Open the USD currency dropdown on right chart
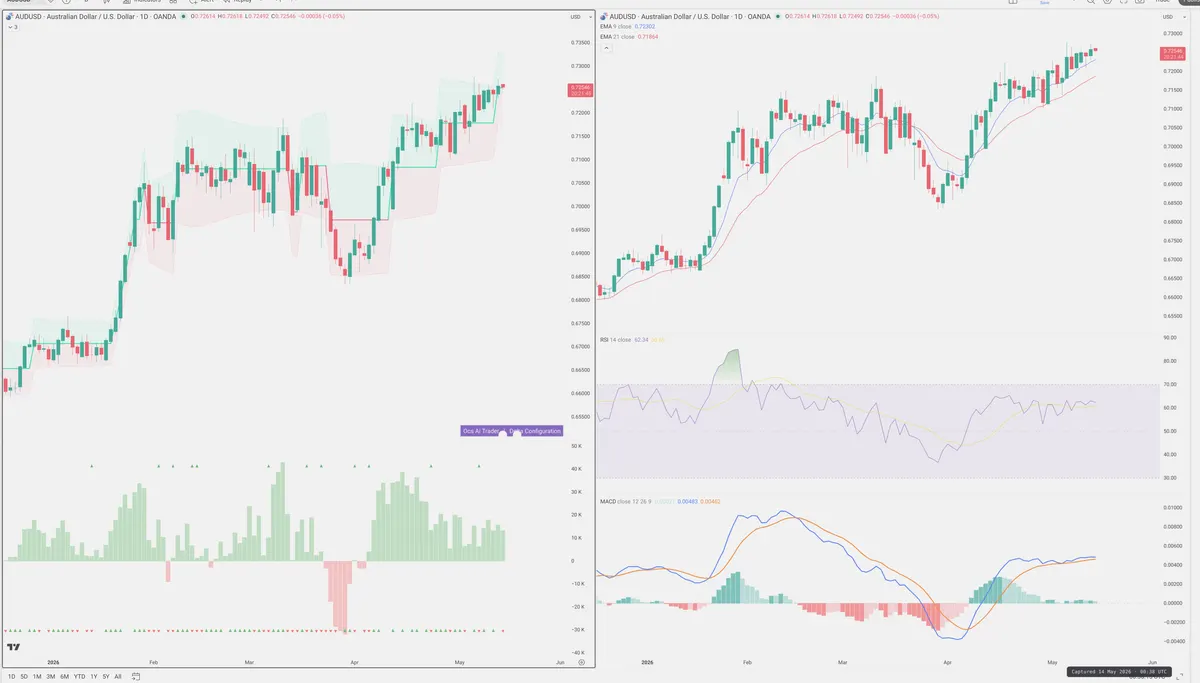 pos(1172,17)
